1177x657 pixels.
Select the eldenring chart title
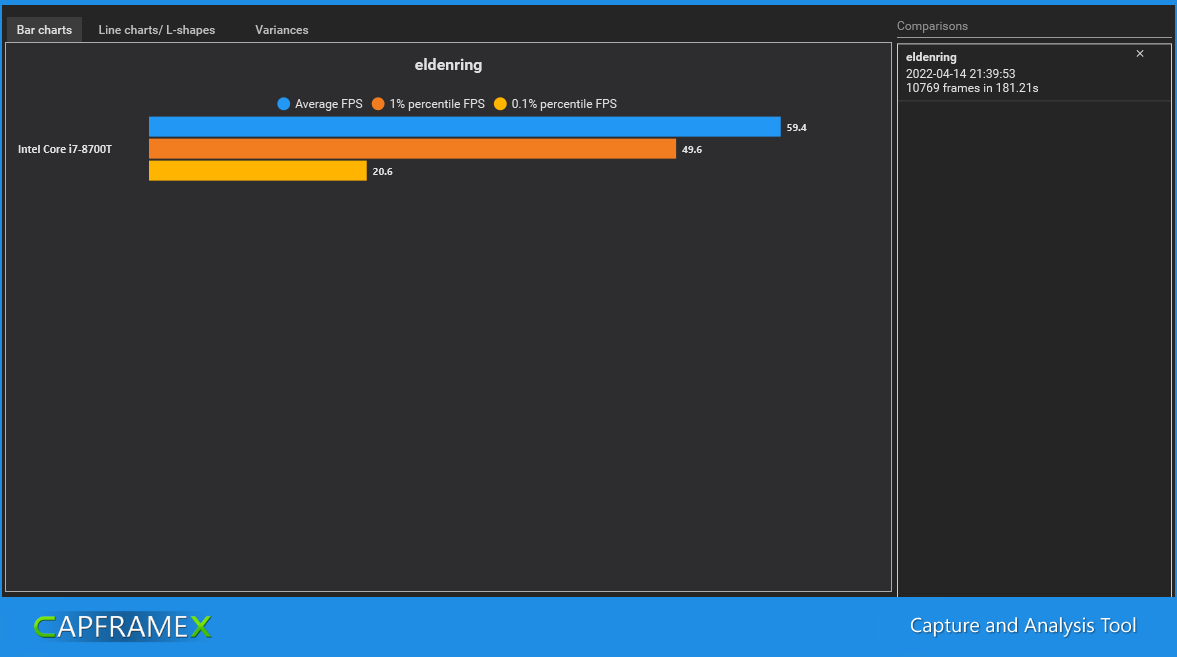[x=448, y=65]
